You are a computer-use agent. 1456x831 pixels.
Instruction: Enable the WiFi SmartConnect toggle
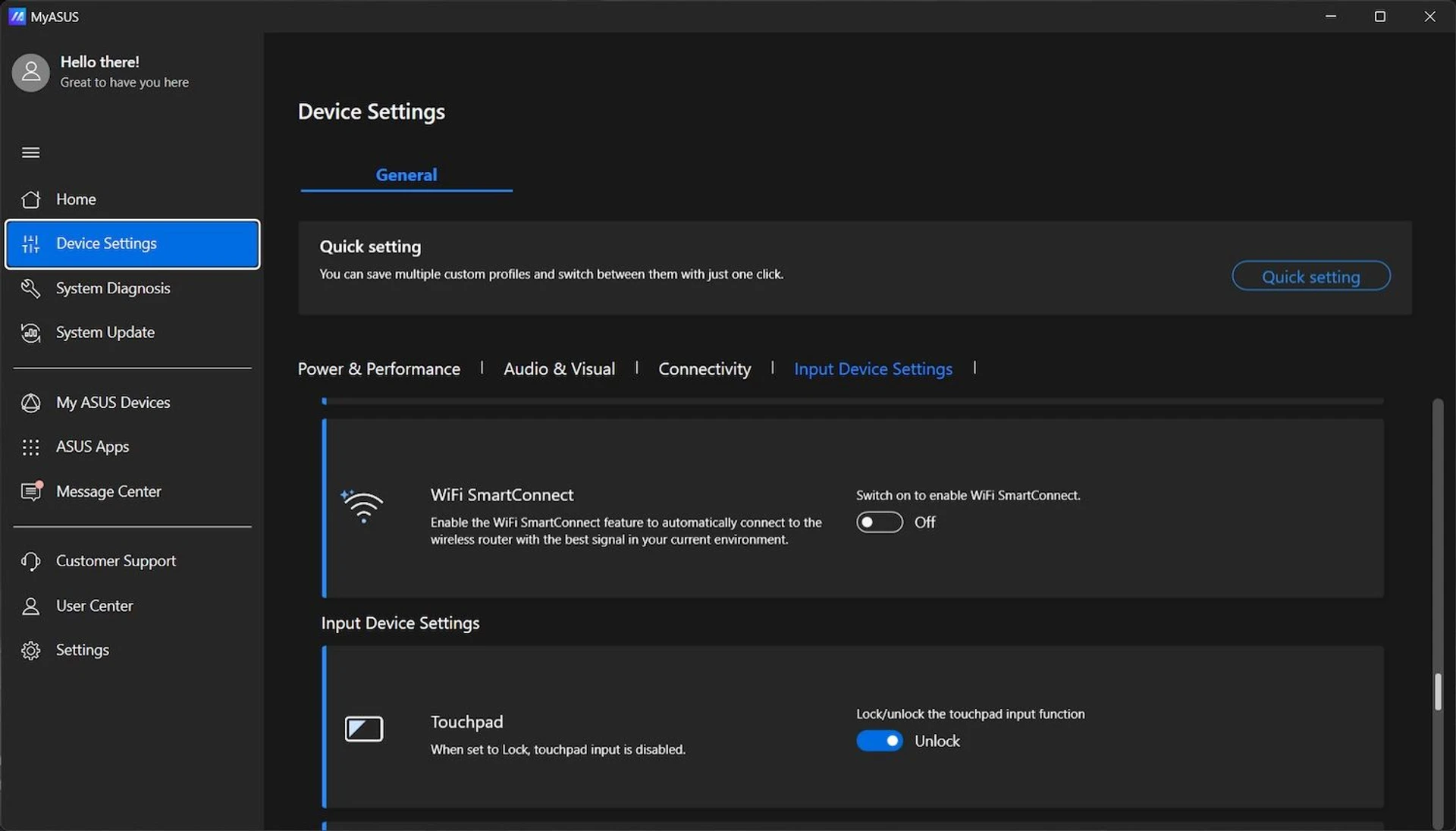tap(880, 522)
